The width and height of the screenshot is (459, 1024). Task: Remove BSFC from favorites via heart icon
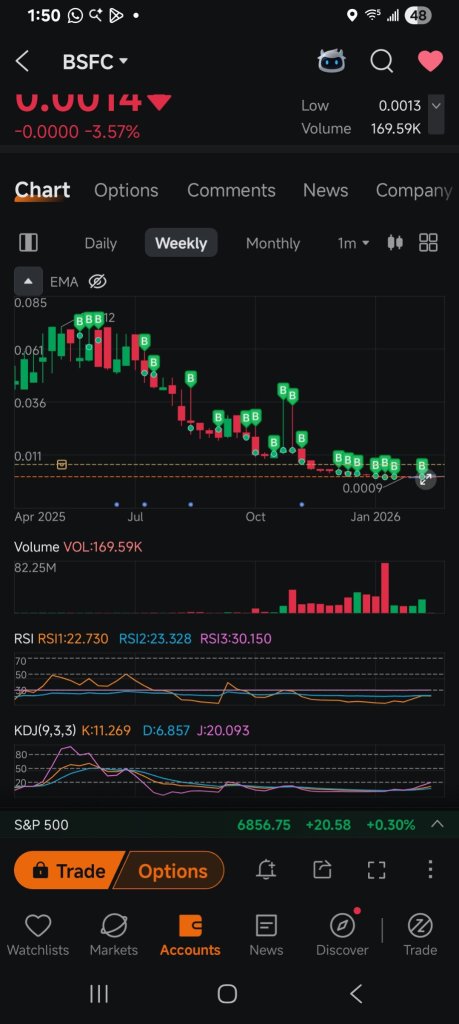tap(430, 61)
